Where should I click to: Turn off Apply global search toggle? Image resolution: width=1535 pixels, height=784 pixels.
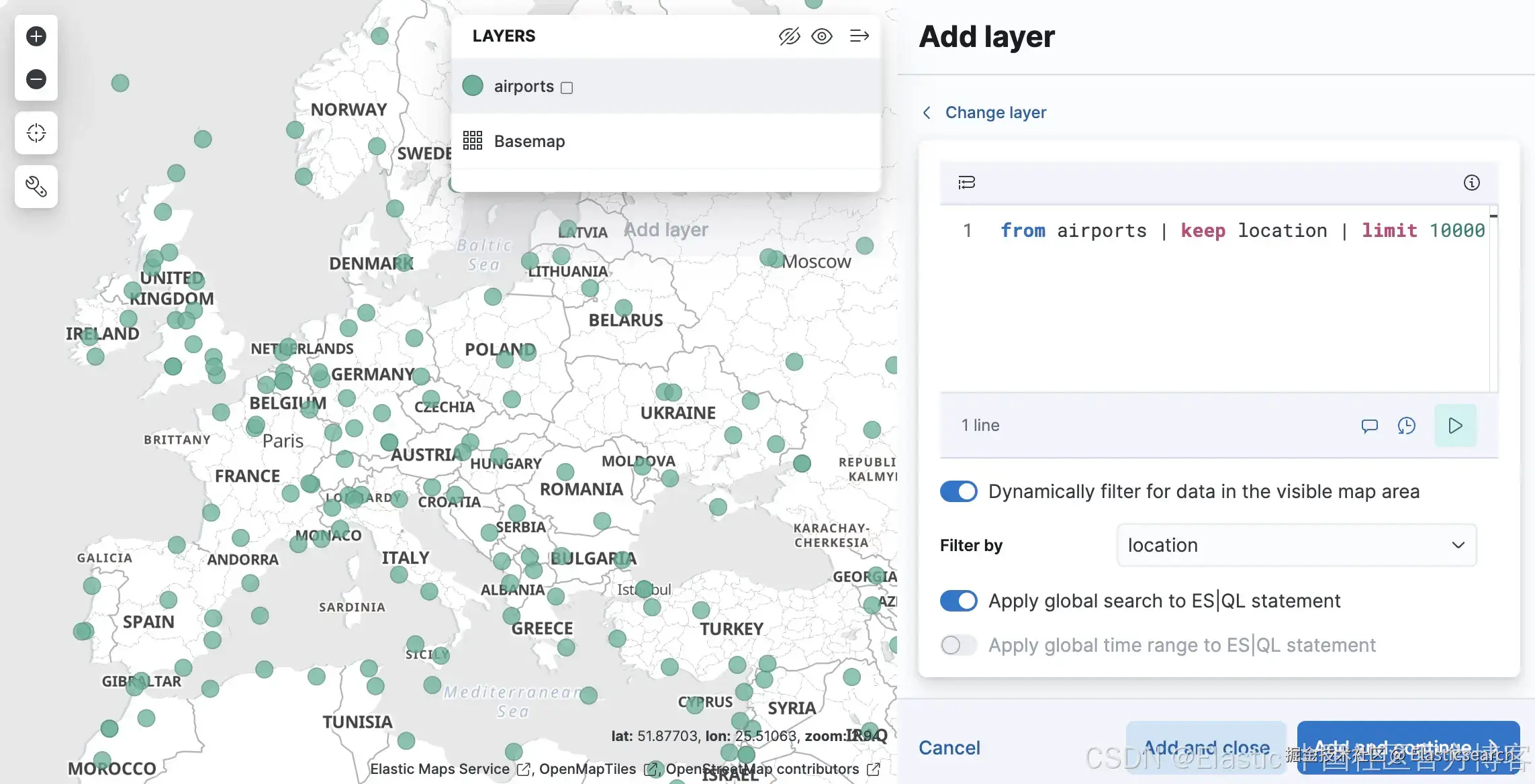(959, 601)
